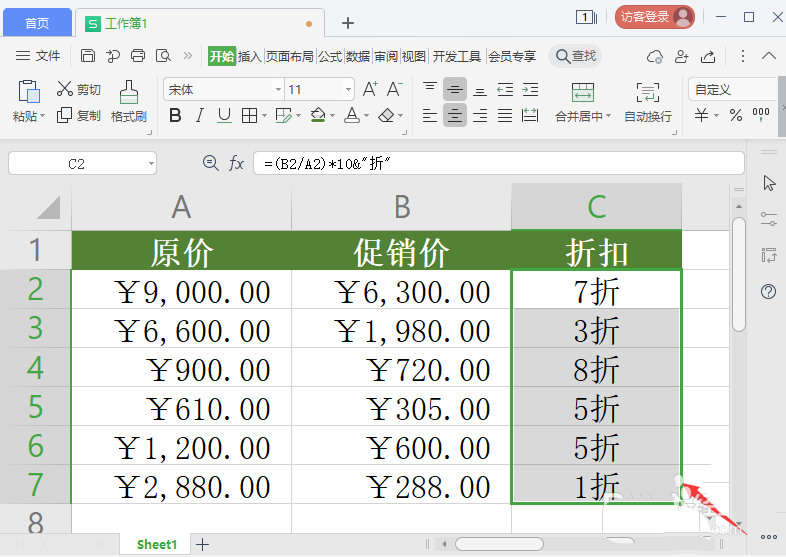
Task: Switch to the 数据 ribbon tab
Action: click(358, 56)
